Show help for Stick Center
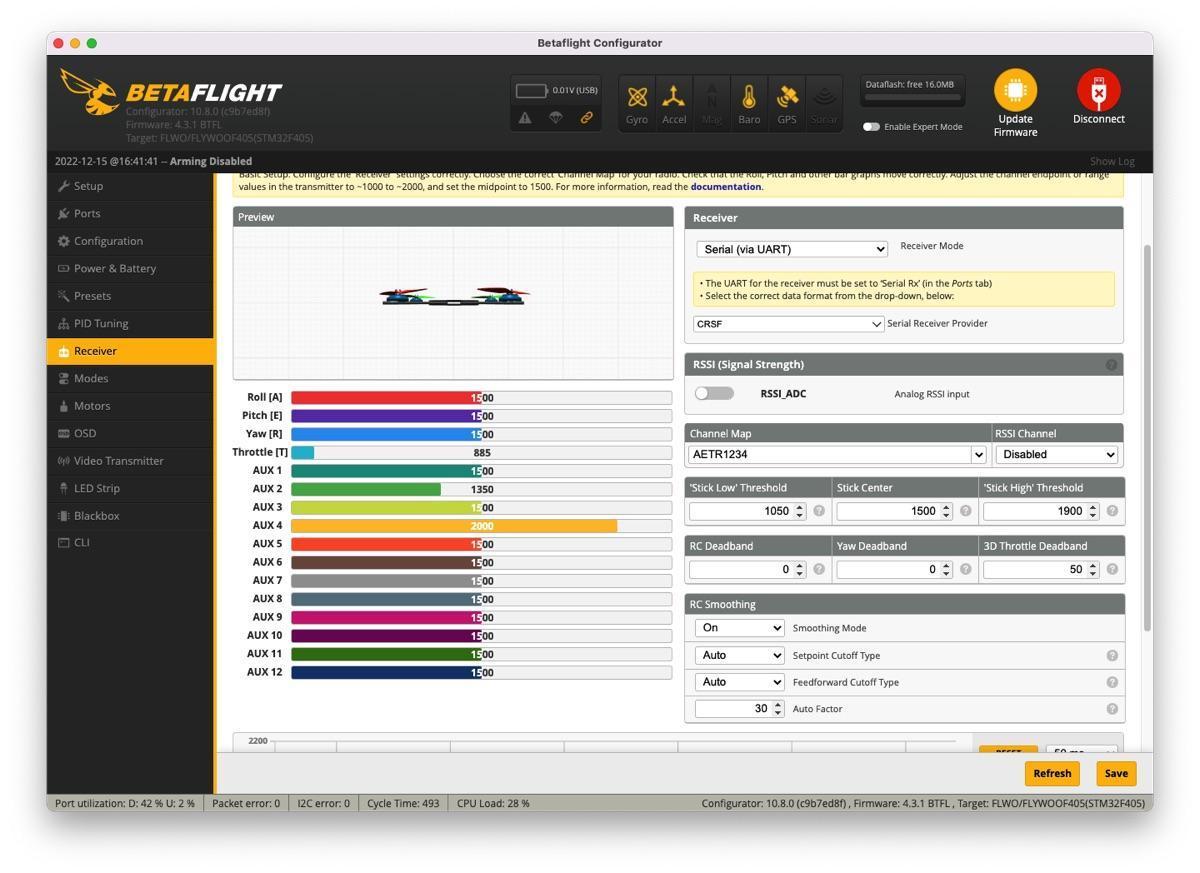The height and width of the screenshot is (873, 1200). click(965, 511)
